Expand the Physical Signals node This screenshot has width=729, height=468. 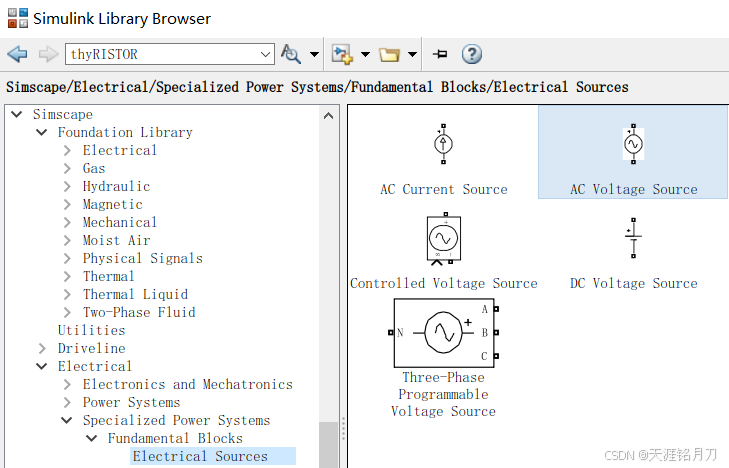[67, 258]
